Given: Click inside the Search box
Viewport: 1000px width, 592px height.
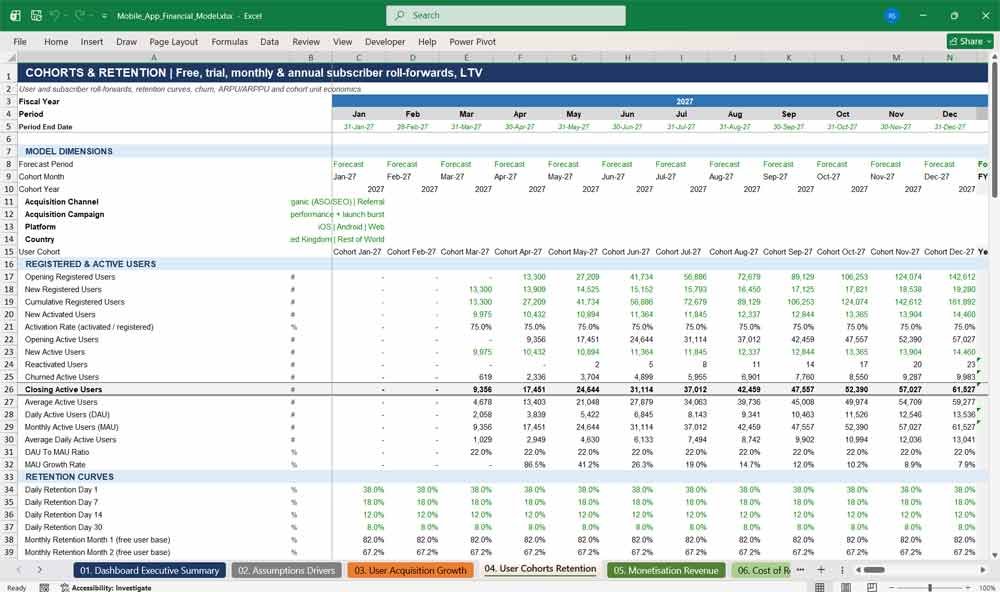Looking at the screenshot, I should click(505, 15).
